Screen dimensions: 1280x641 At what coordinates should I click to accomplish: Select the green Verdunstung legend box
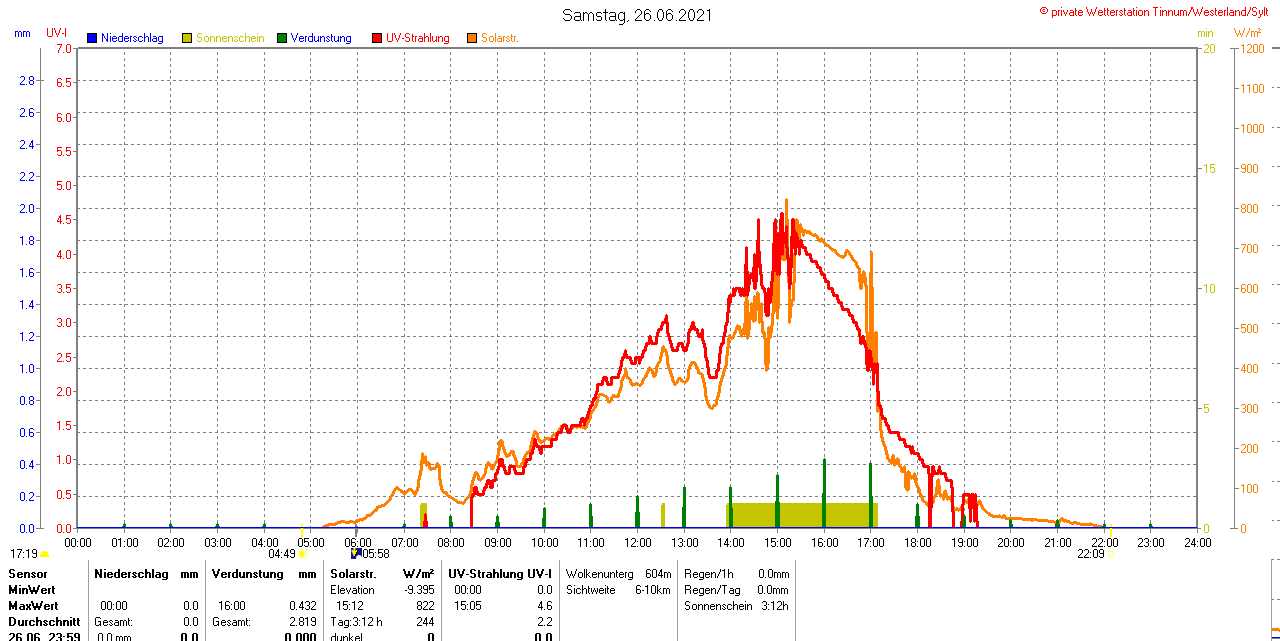click(282, 38)
